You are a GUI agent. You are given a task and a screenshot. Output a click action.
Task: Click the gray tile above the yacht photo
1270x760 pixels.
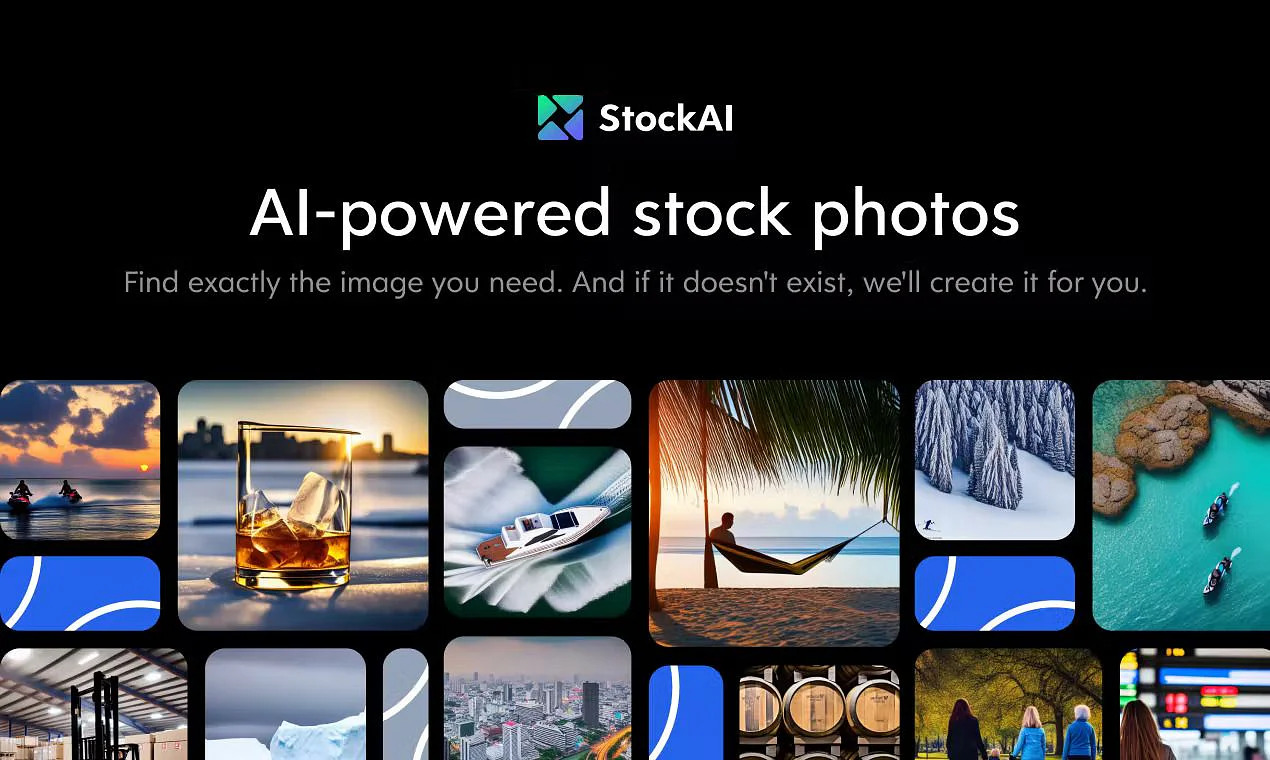click(537, 404)
